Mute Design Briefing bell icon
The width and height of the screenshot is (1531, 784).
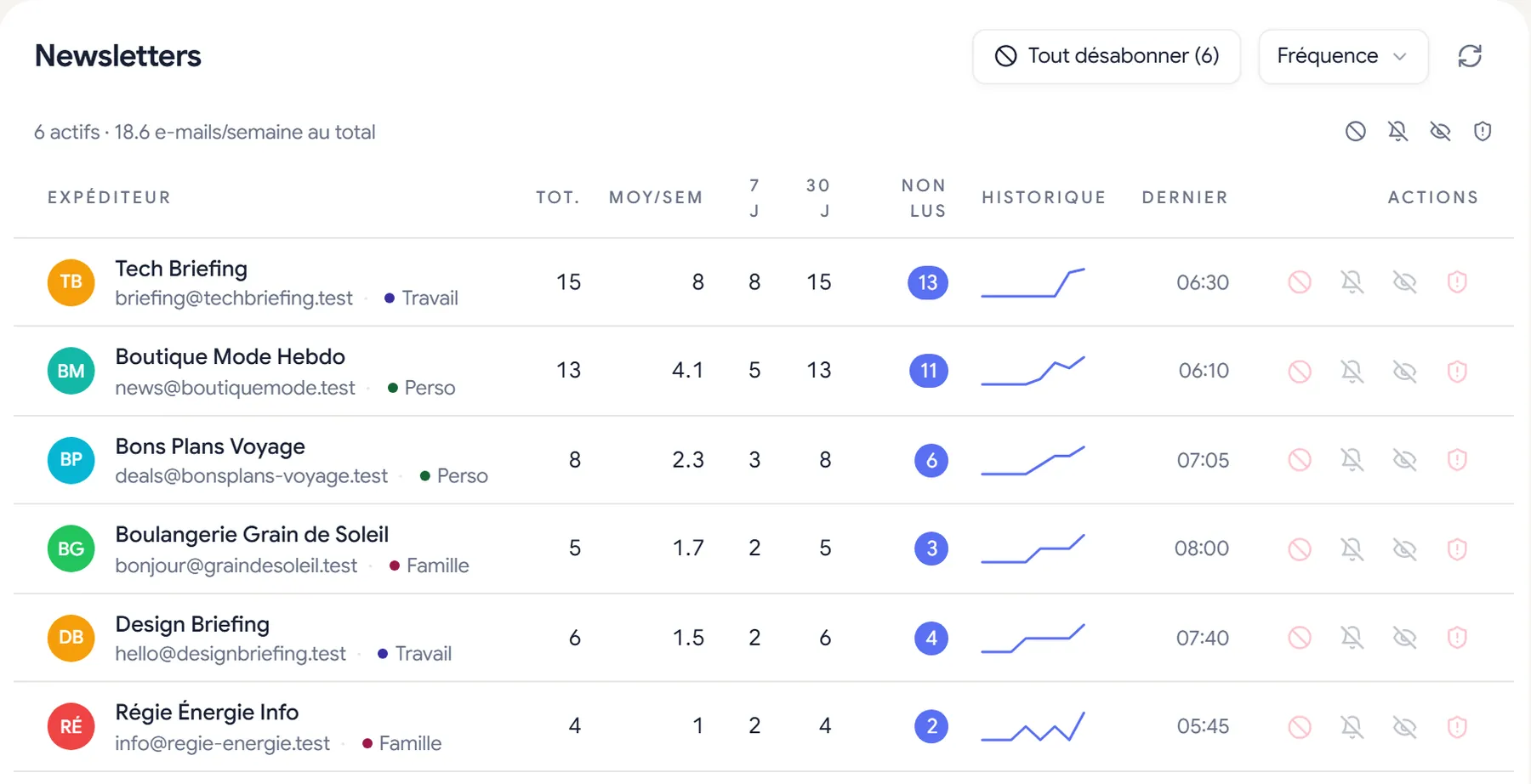pos(1352,638)
